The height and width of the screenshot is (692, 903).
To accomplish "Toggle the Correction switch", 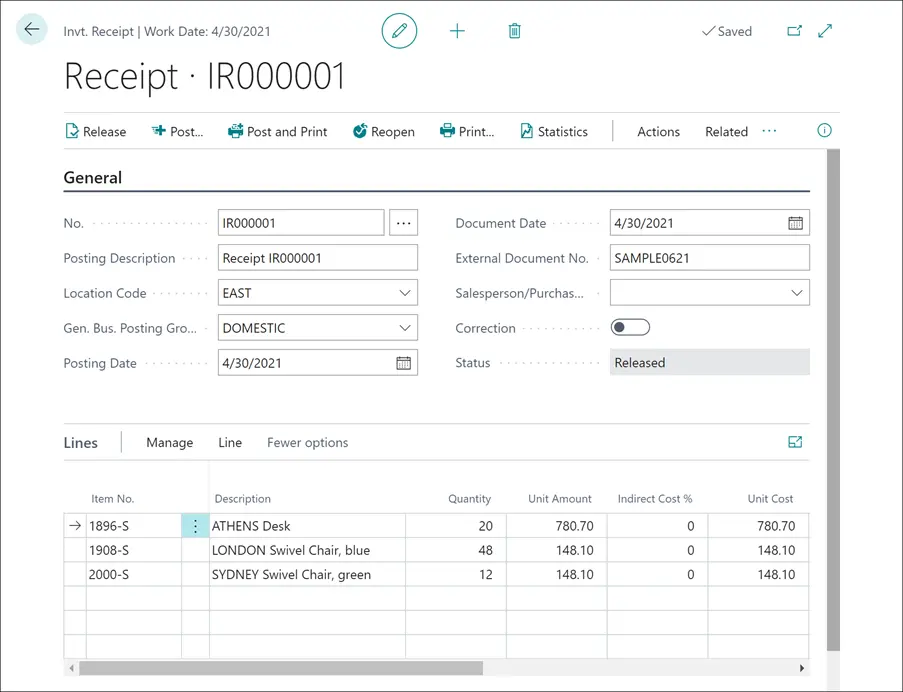I will 630,328.
